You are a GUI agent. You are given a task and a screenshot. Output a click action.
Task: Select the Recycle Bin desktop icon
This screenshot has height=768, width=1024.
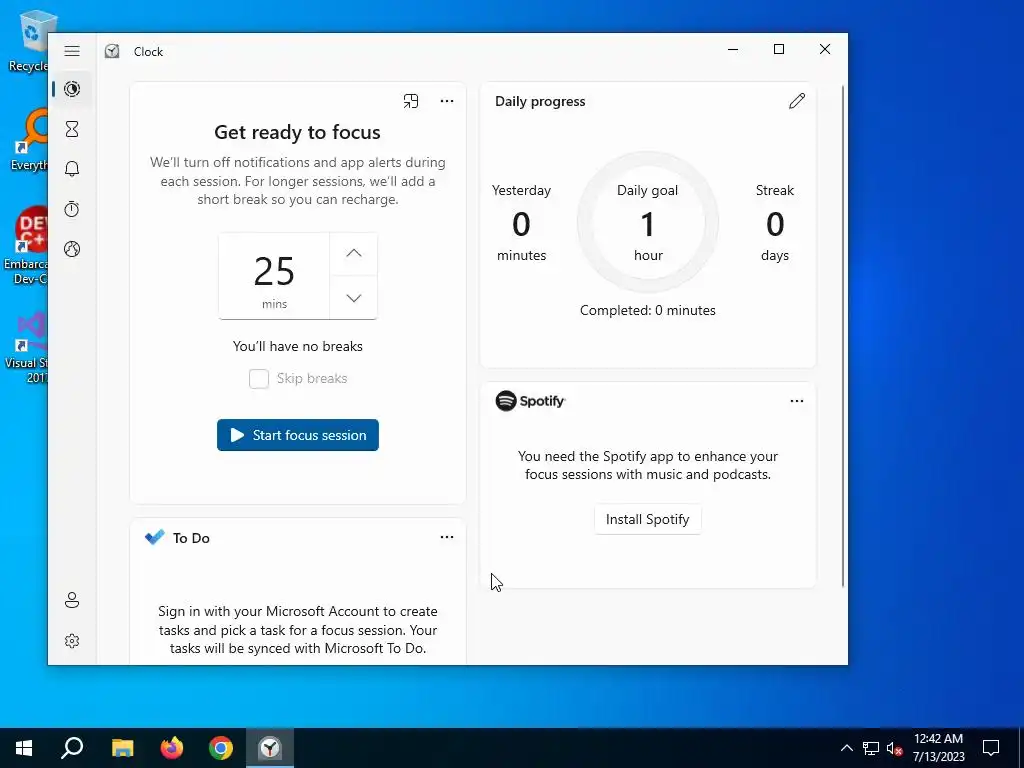[x=27, y=40]
